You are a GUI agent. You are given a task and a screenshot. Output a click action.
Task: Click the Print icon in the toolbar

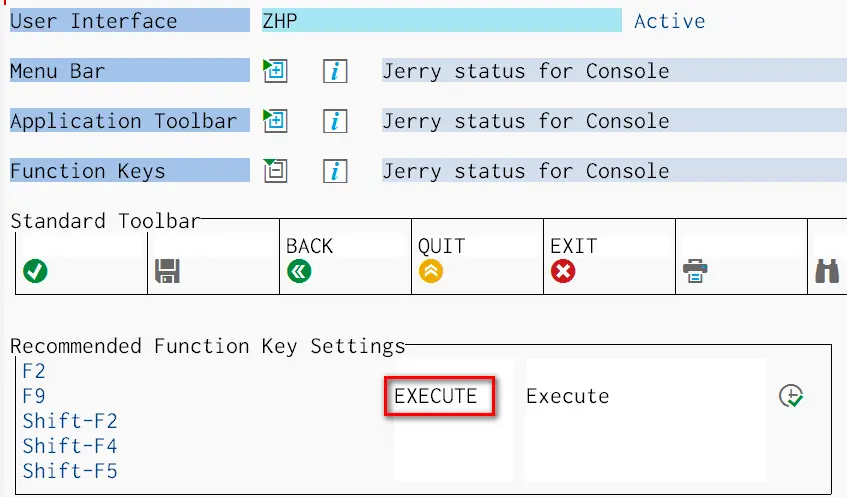(x=695, y=271)
